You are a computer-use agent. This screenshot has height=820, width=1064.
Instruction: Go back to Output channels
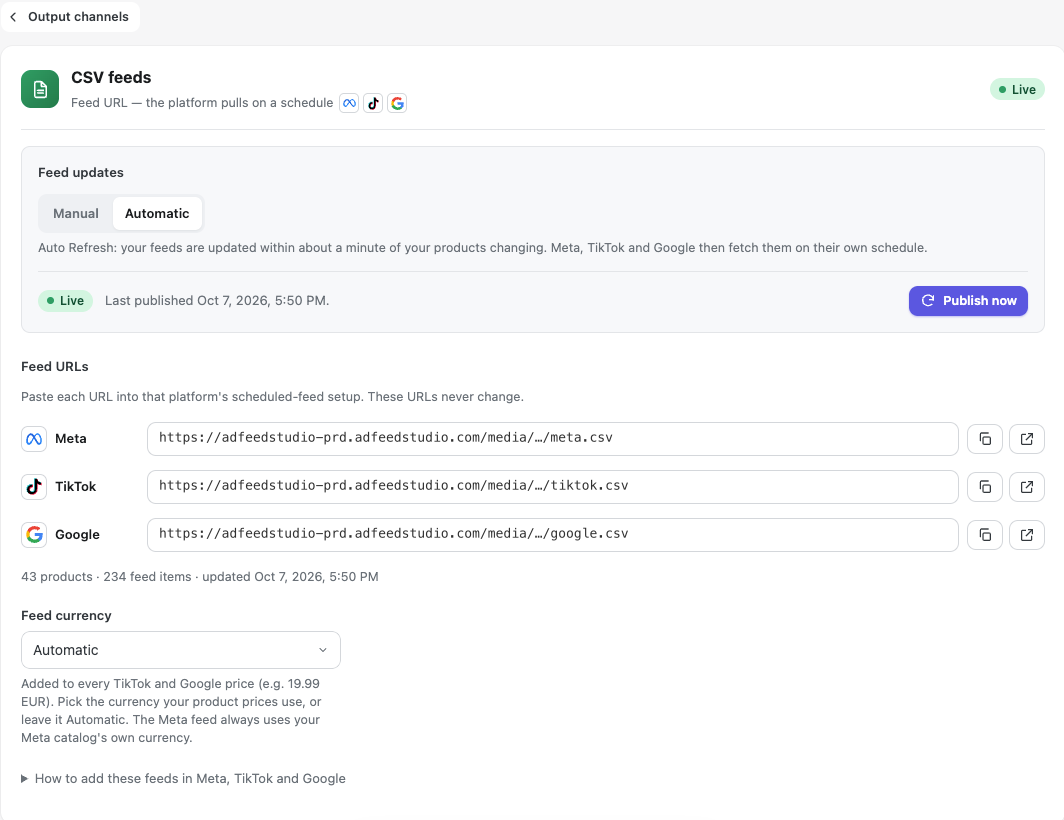(71, 16)
